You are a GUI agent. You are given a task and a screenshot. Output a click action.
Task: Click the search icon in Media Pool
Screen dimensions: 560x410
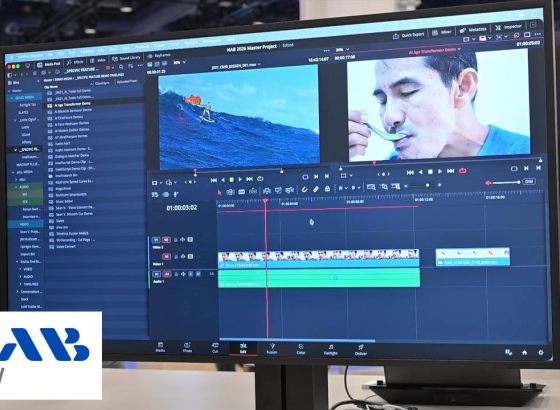pyautogui.click(x=121, y=66)
